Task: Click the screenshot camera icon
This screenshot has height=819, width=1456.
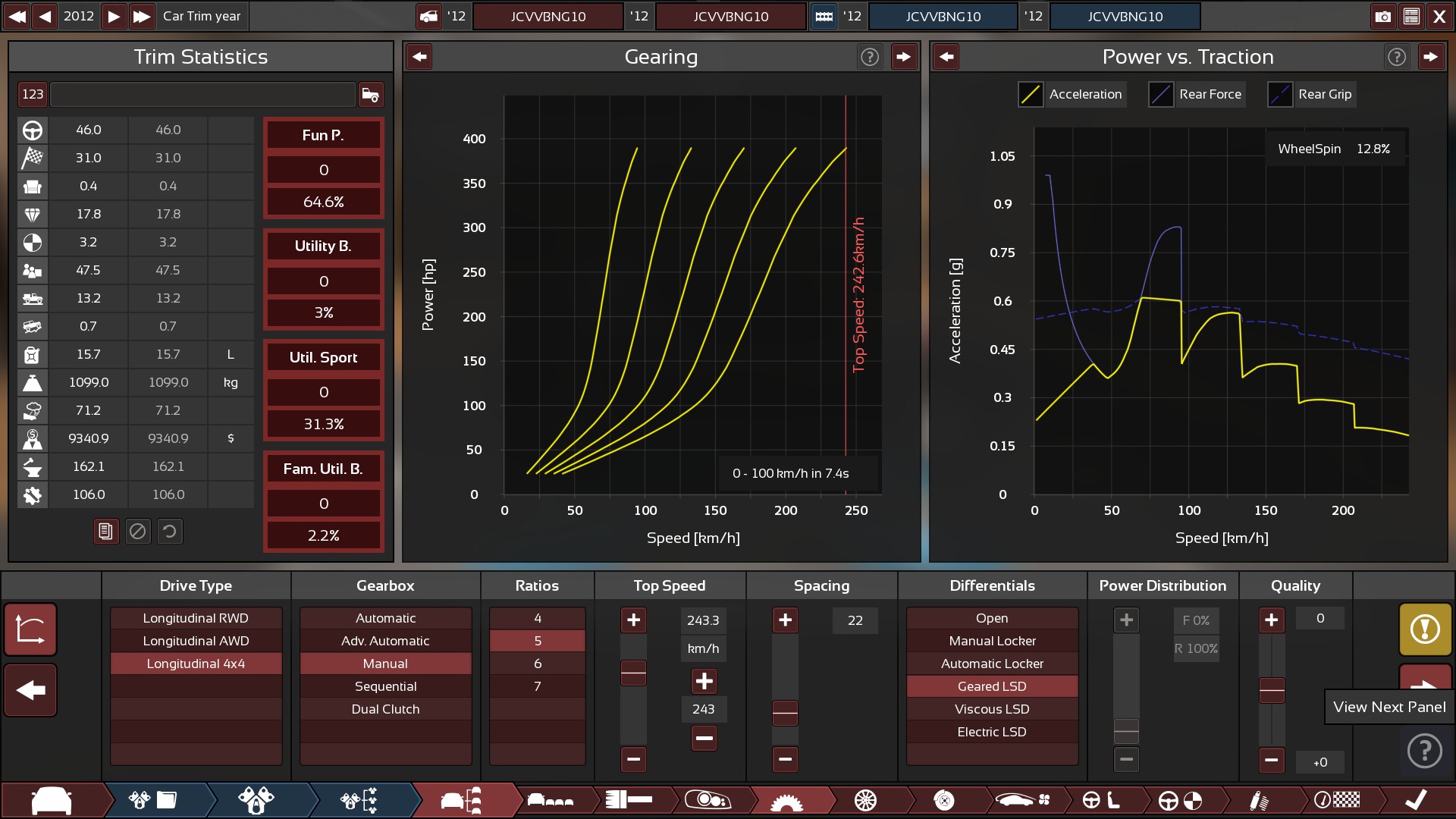Action: (1382, 16)
